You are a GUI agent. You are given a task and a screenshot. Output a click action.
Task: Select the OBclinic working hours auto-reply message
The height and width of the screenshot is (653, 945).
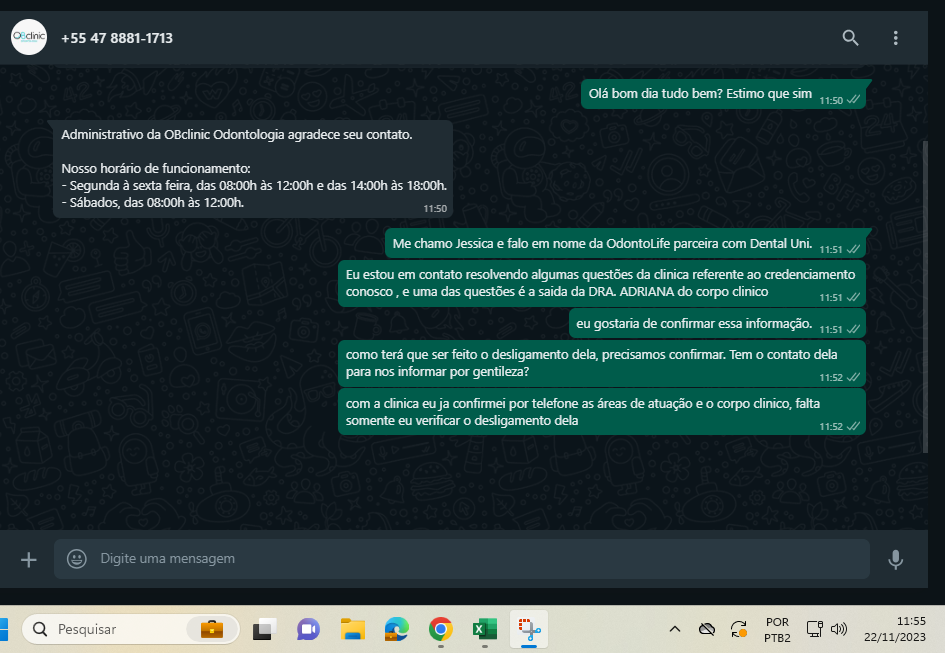[253, 169]
